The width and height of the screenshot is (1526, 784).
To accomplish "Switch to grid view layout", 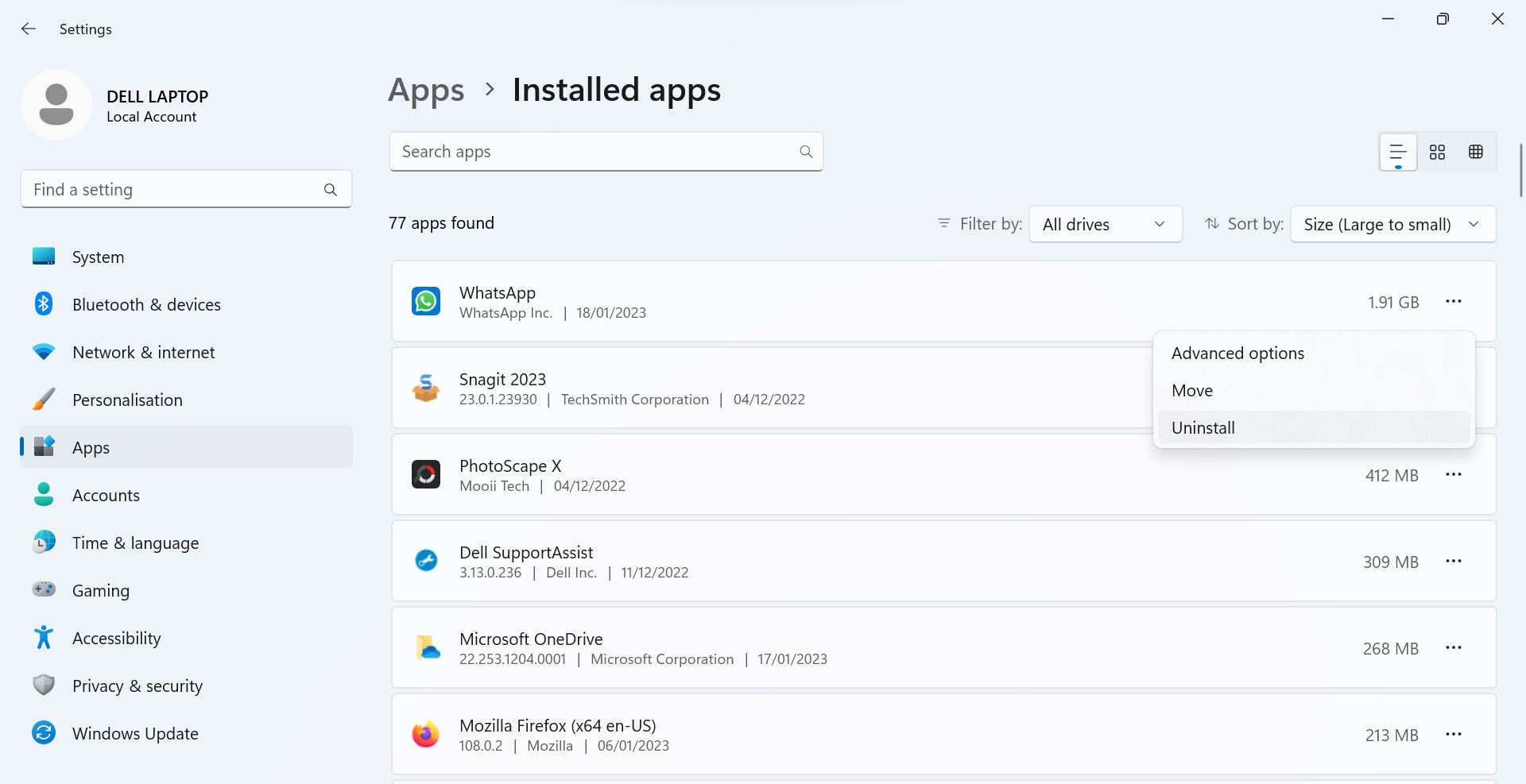I will coord(1437,152).
